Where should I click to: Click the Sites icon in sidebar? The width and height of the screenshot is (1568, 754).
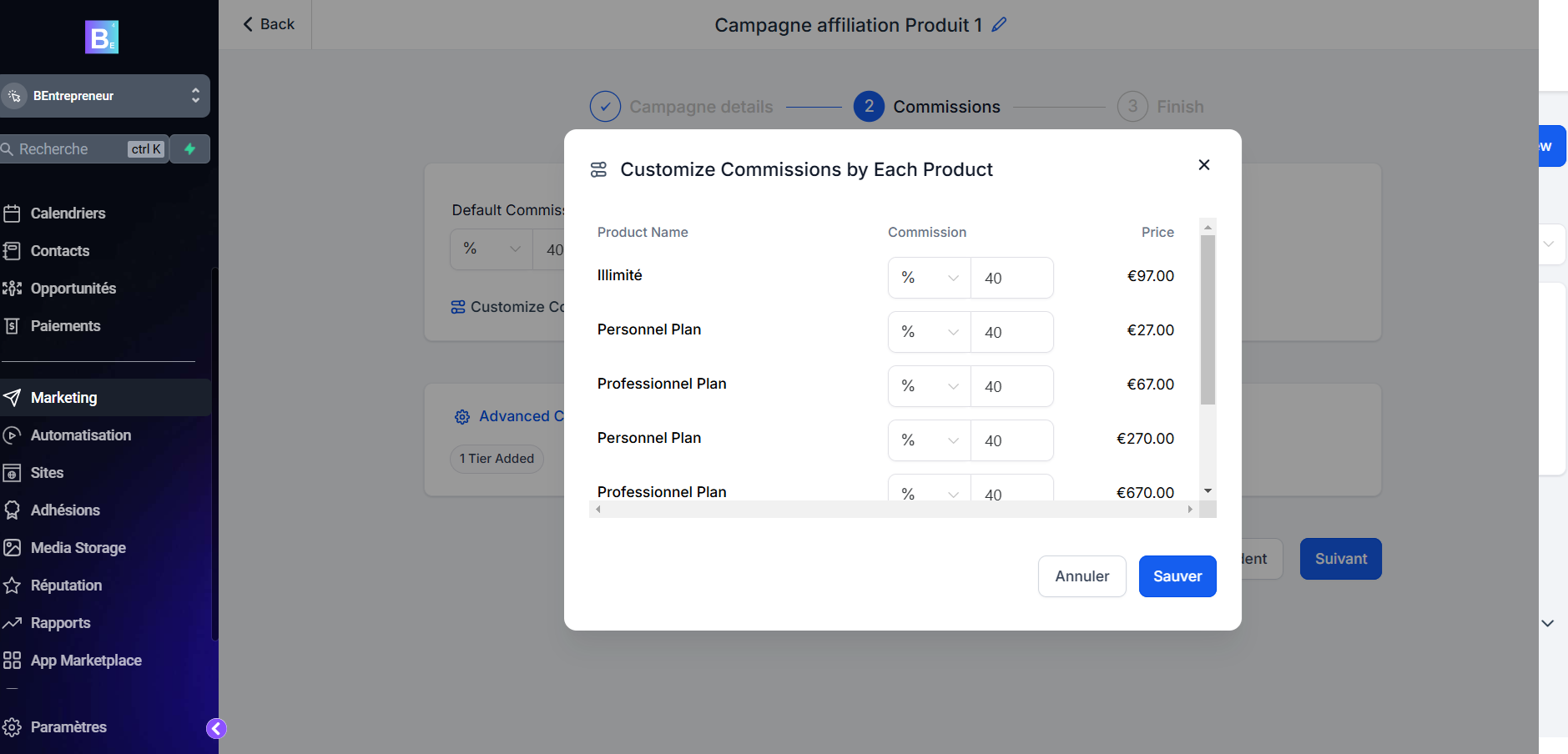pos(12,473)
